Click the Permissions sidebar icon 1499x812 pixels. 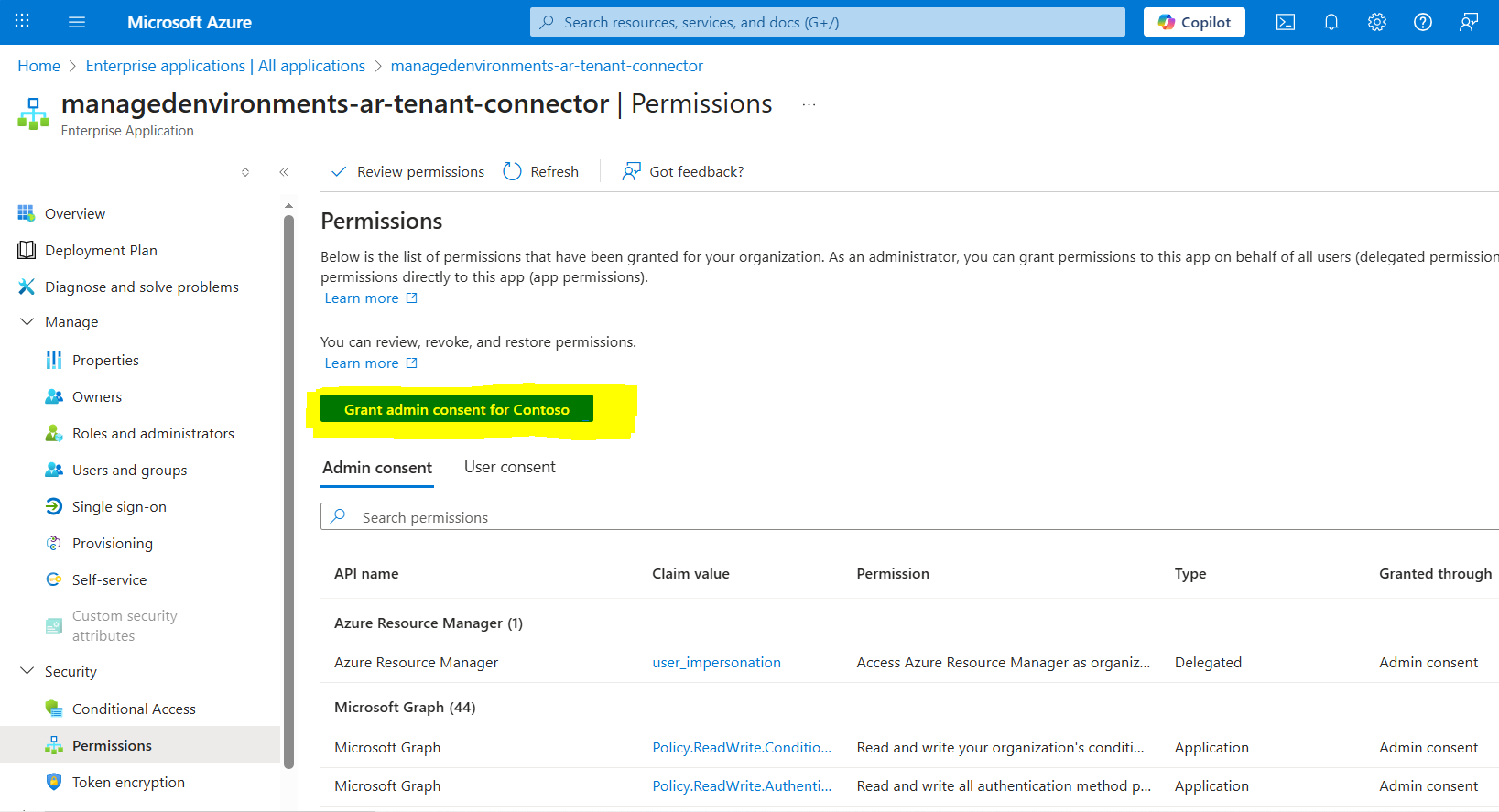click(x=54, y=745)
